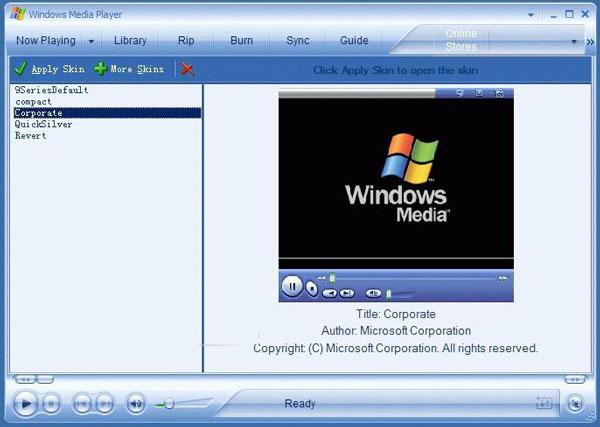This screenshot has height=427, width=600.
Task: Open the Guide tab
Action: point(354,41)
